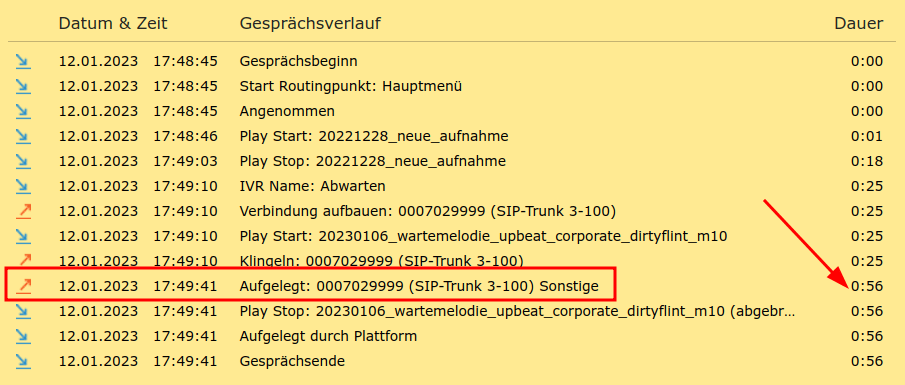This screenshot has width=905, height=385.
Task: Click the Gesprächsverlauf column header
Action: (x=310, y=24)
